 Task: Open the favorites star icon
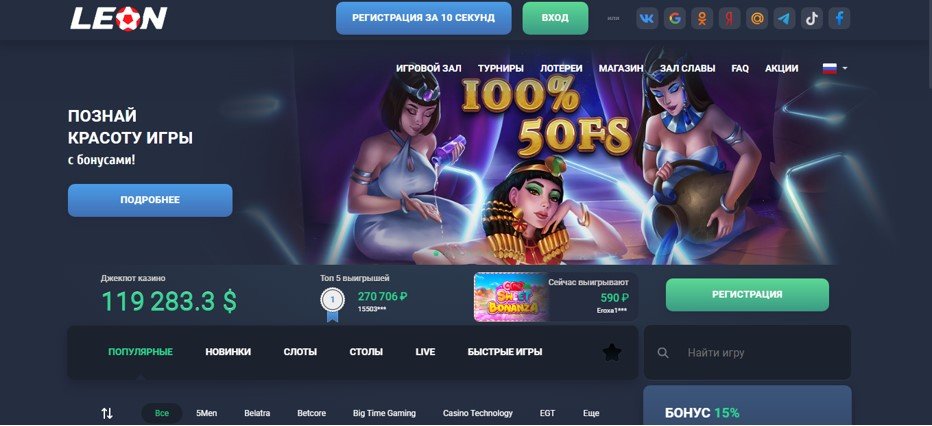pos(612,352)
